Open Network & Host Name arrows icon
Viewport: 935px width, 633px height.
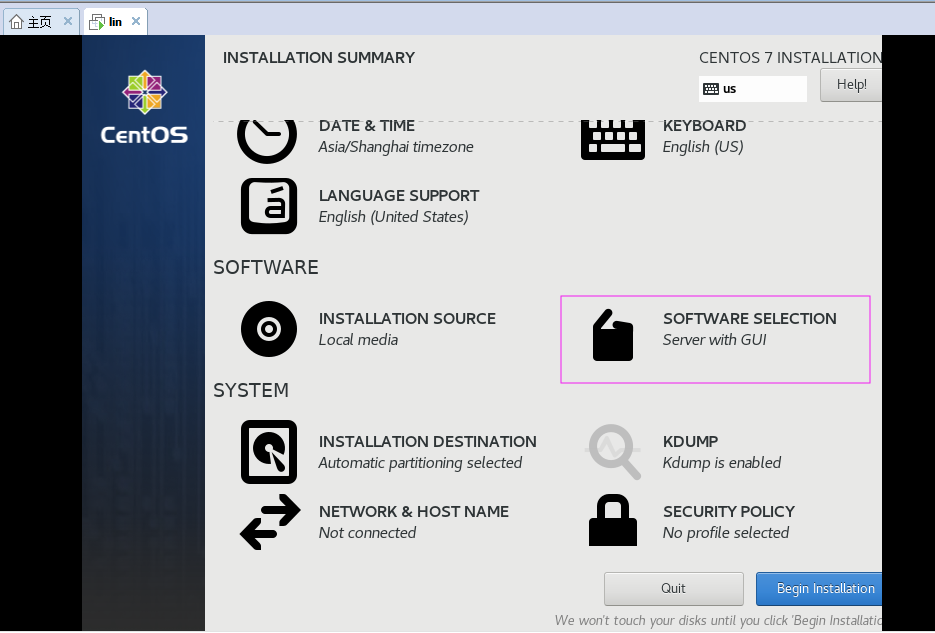click(x=270, y=522)
